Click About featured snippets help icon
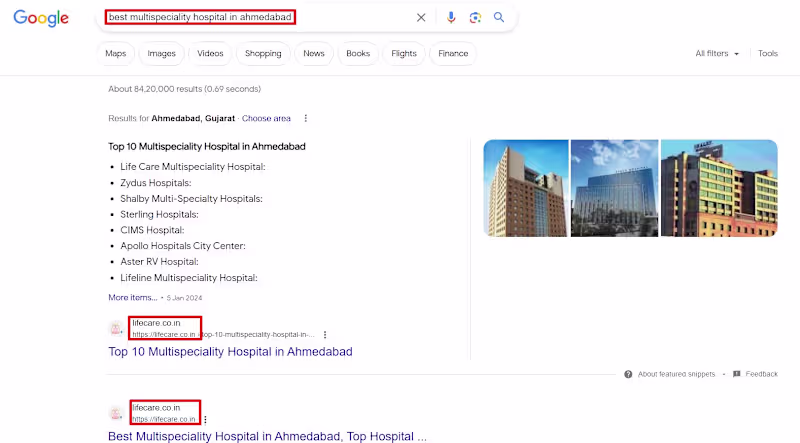 tap(628, 374)
